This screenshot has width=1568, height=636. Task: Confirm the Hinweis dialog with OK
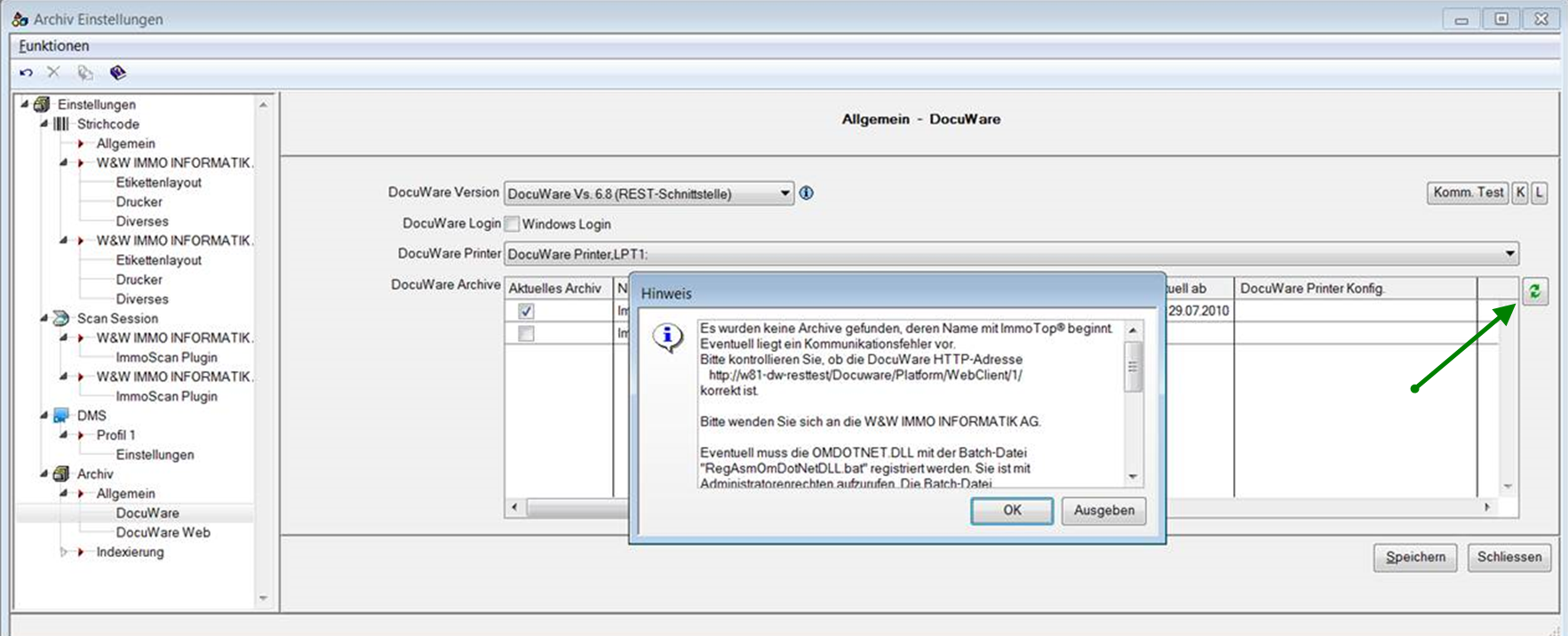pos(1012,511)
